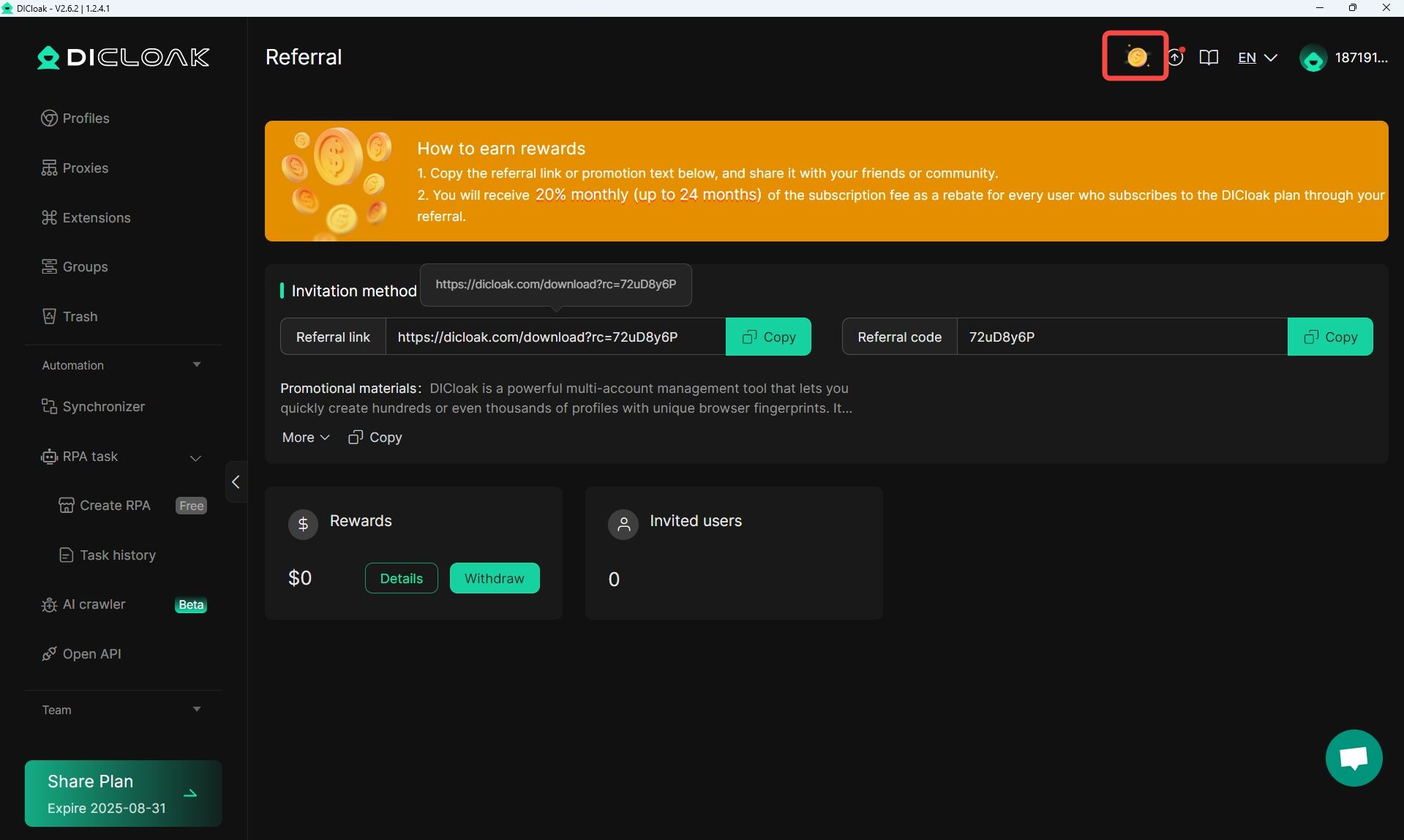
Task: Minimize the DICloak window
Action: coord(1320,8)
